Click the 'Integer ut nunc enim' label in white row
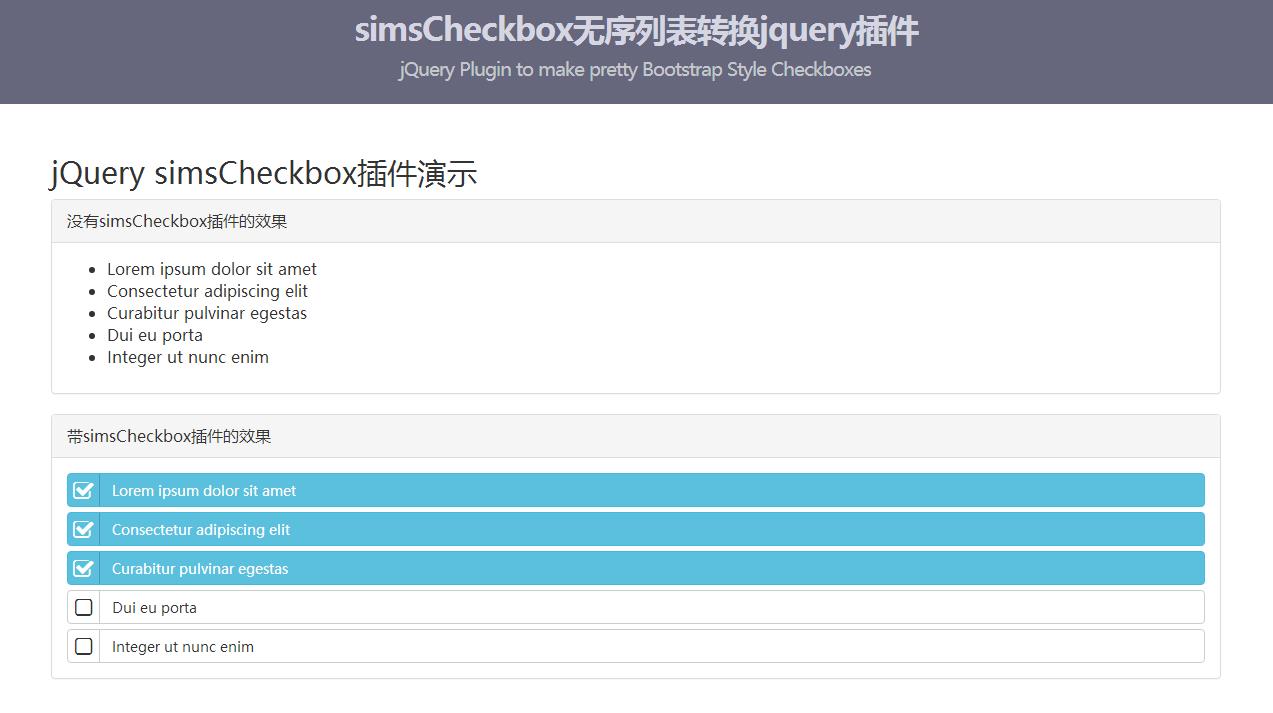This screenshot has width=1273, height=713. pyautogui.click(x=183, y=646)
